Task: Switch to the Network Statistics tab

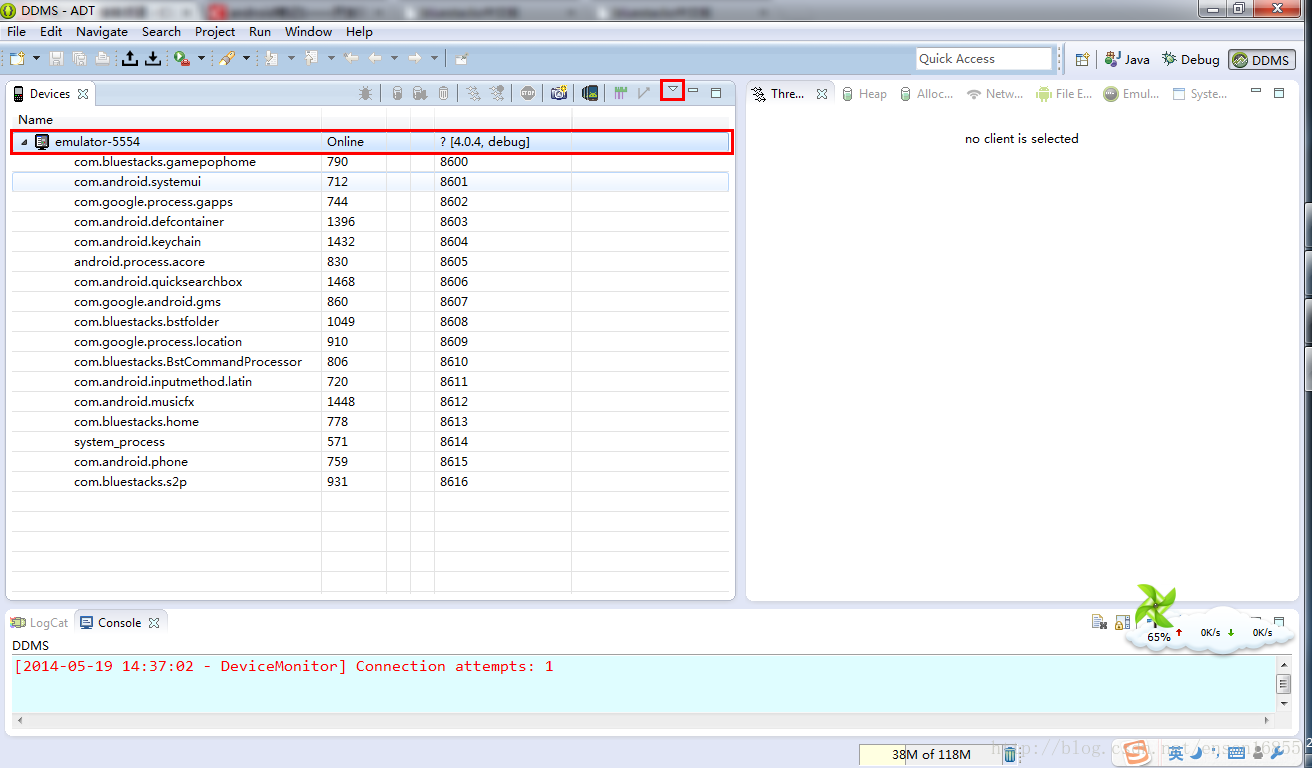Action: point(994,94)
